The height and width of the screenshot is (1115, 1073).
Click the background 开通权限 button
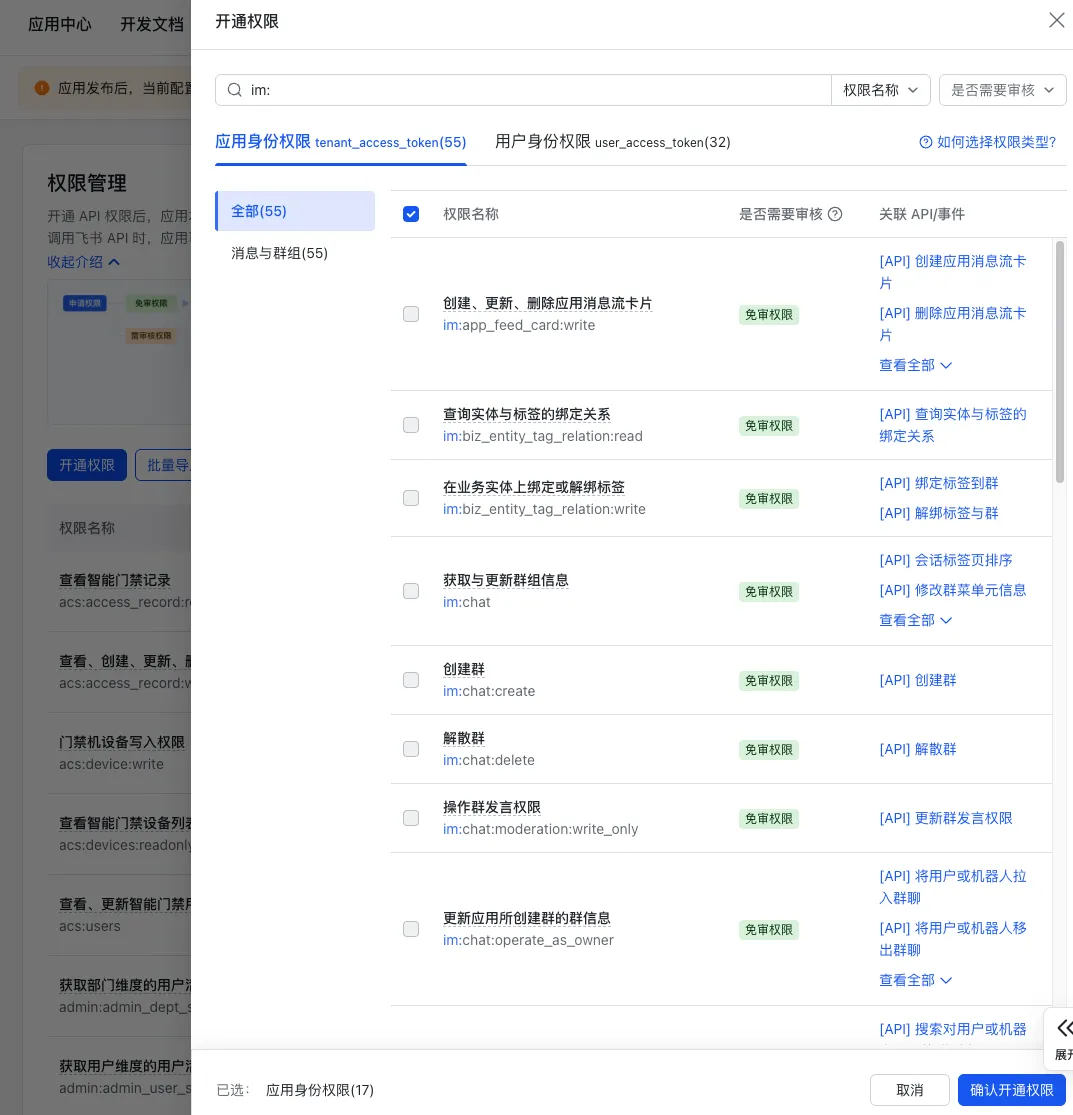87,465
